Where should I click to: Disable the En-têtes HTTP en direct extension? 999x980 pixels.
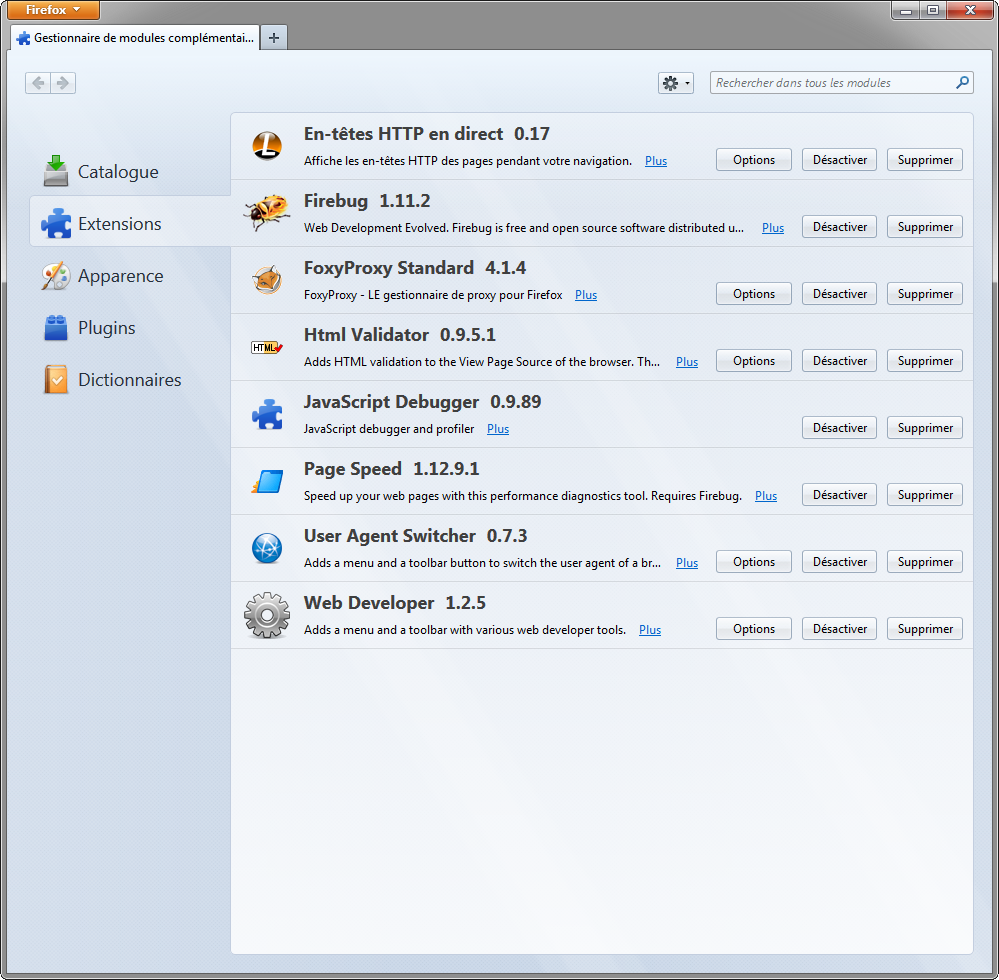tap(839, 160)
